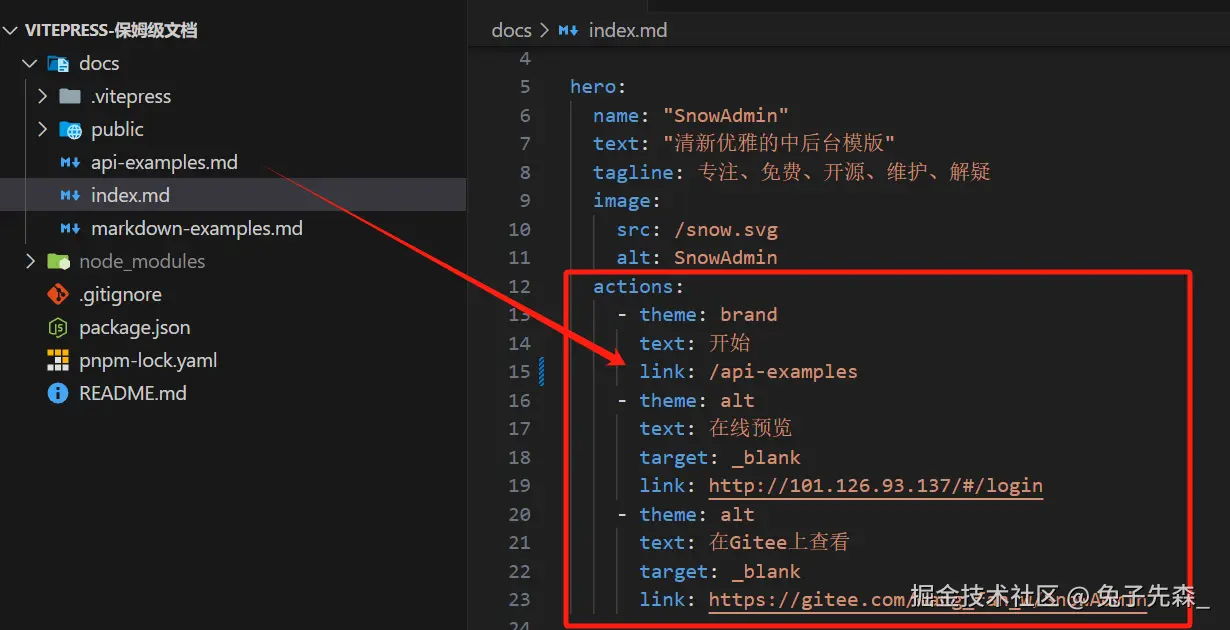Viewport: 1230px width, 630px height.
Task: Select the .vitepress folder name
Action: pos(131,97)
